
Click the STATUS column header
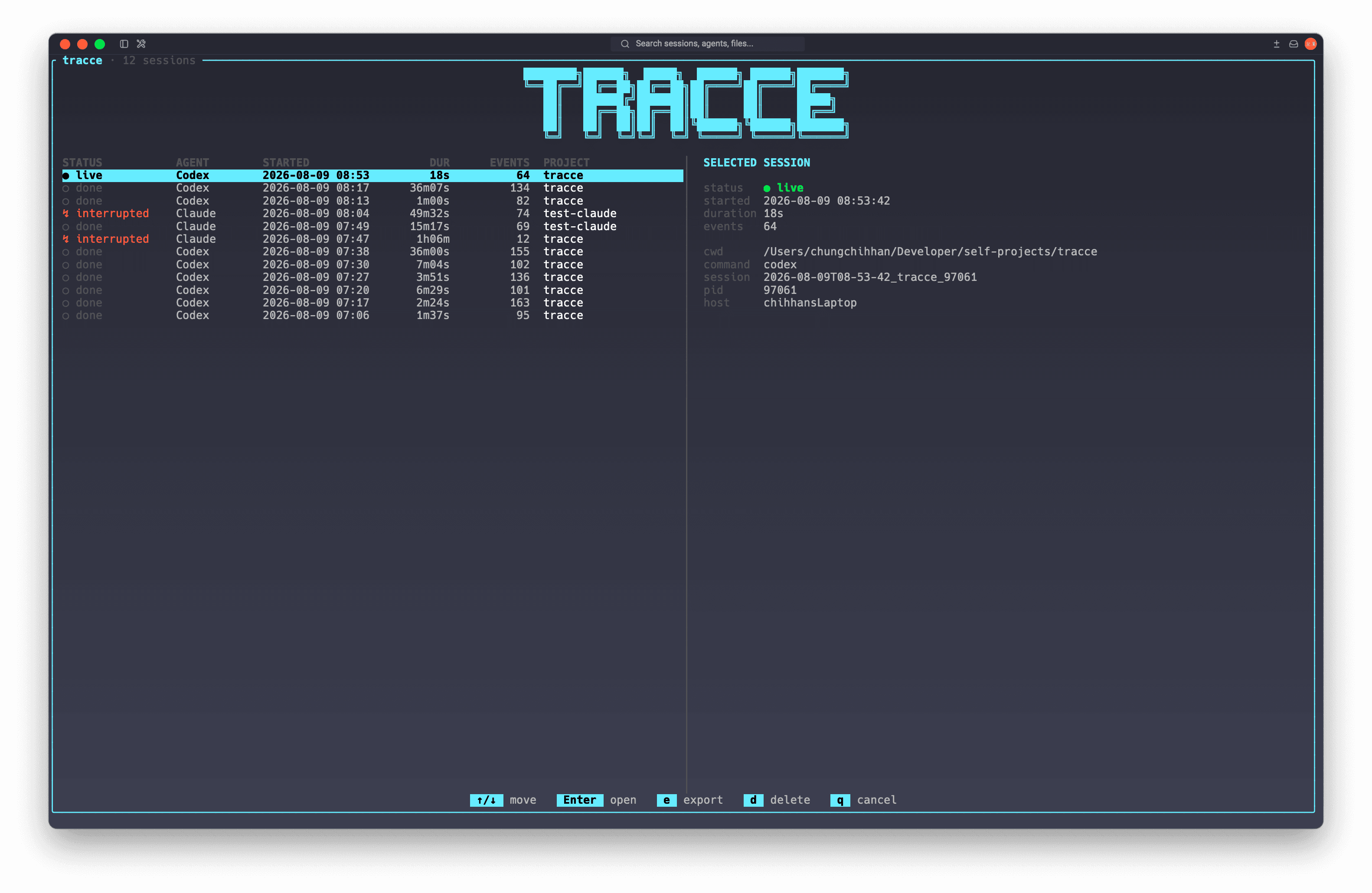pyautogui.click(x=82, y=163)
